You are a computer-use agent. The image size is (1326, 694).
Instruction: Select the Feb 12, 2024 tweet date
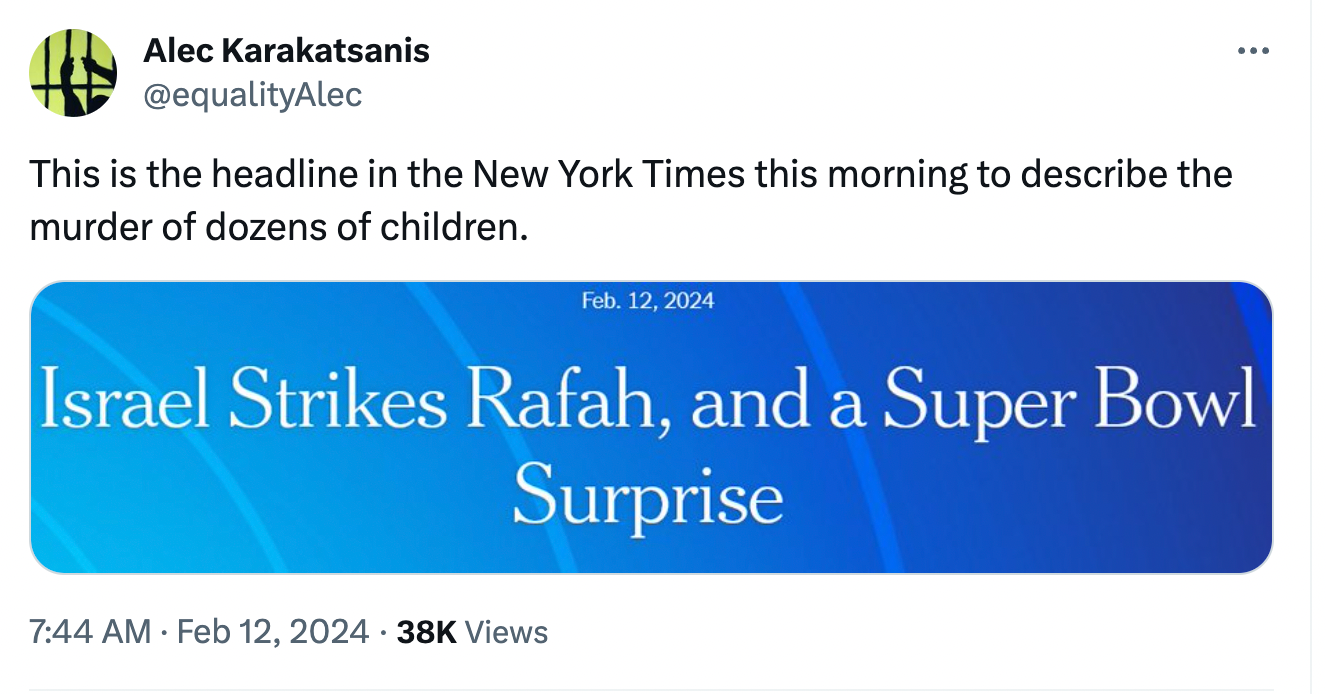(x=272, y=631)
